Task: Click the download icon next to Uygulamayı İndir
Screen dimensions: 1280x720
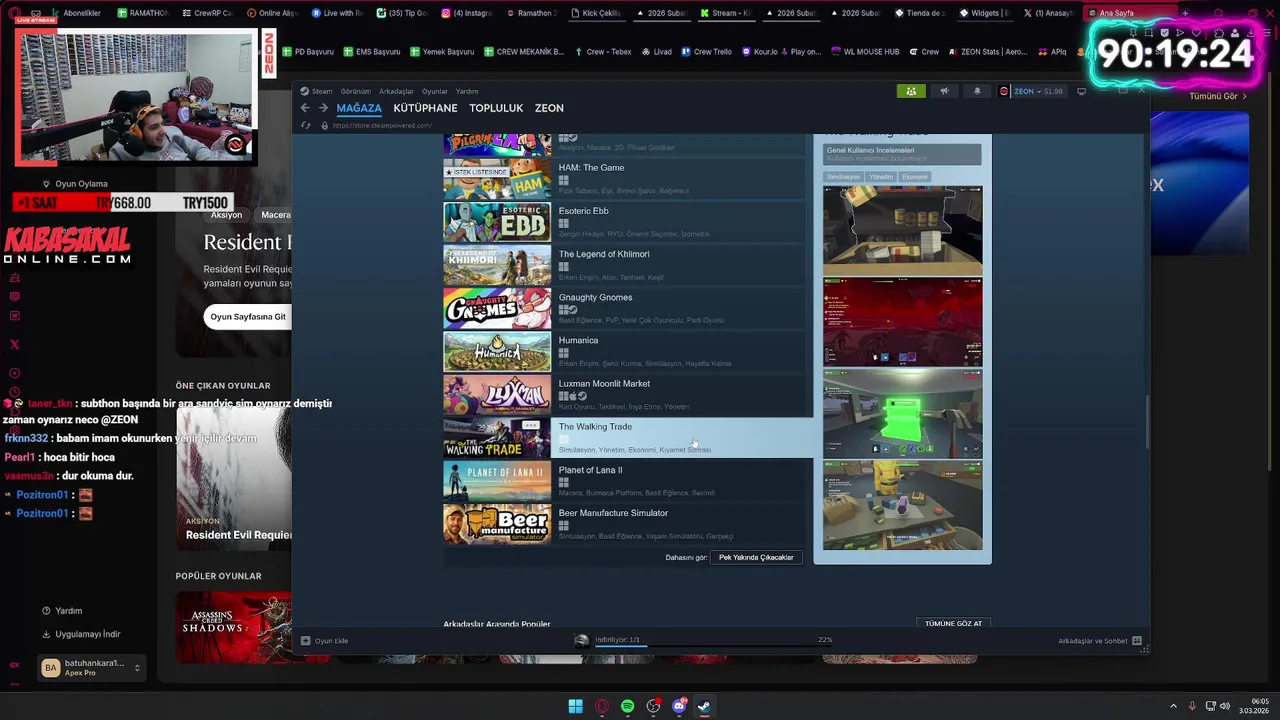Action: point(46,634)
